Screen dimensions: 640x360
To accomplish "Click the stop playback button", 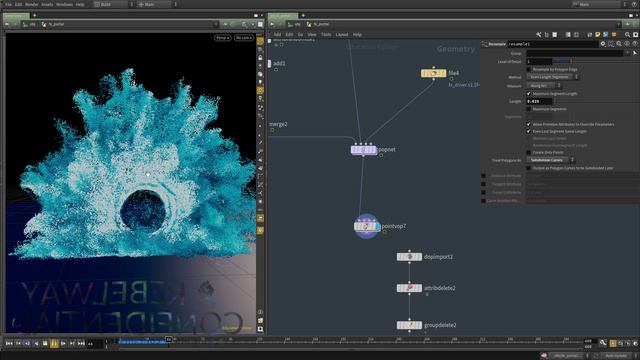I will pyautogui.click(x=45, y=344).
